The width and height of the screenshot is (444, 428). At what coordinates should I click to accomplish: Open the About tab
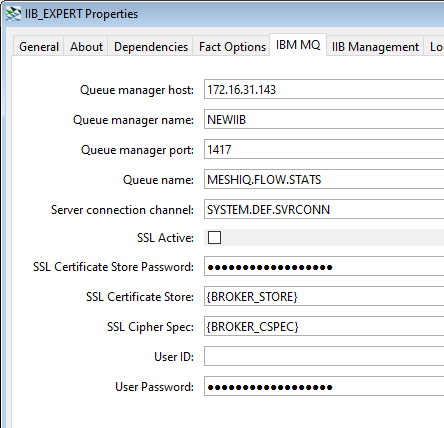pyautogui.click(x=86, y=47)
